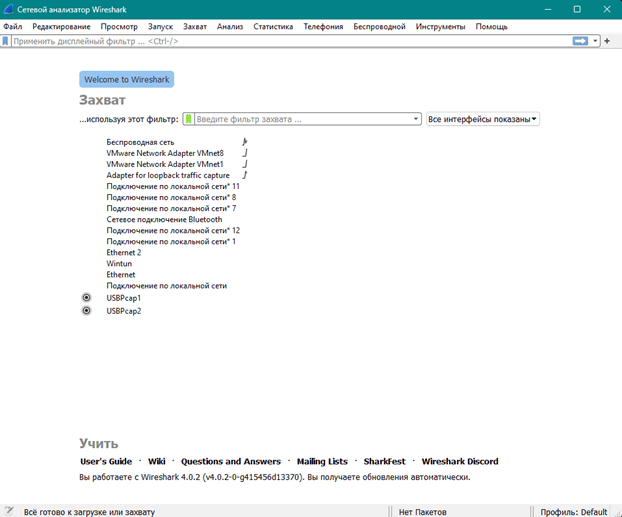The image size is (622, 517).
Task: Open the Анализ menu
Action: tap(230, 27)
